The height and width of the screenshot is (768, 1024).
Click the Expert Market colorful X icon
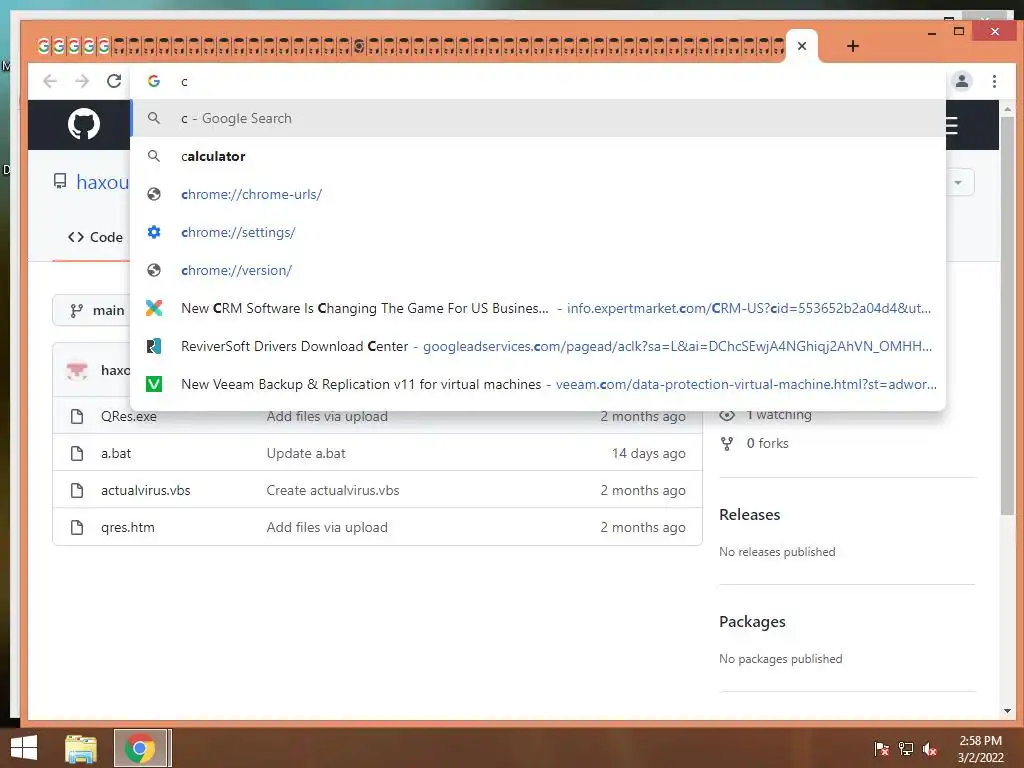[153, 308]
